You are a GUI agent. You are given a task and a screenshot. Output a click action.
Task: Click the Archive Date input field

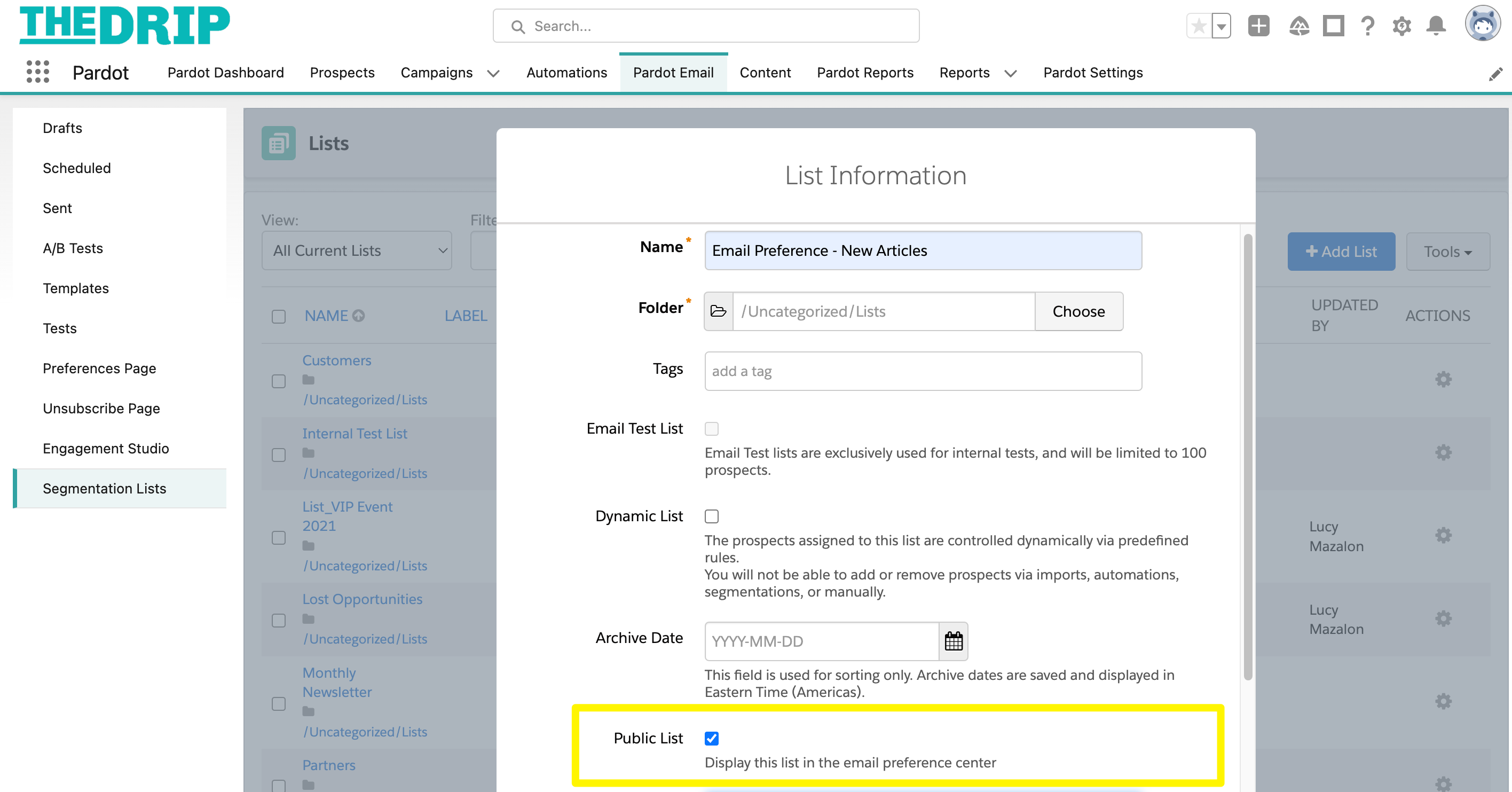click(x=822, y=641)
